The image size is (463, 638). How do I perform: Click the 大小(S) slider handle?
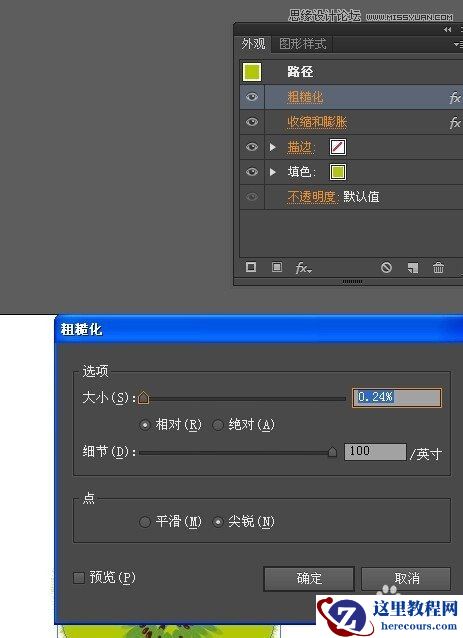pyautogui.click(x=143, y=397)
